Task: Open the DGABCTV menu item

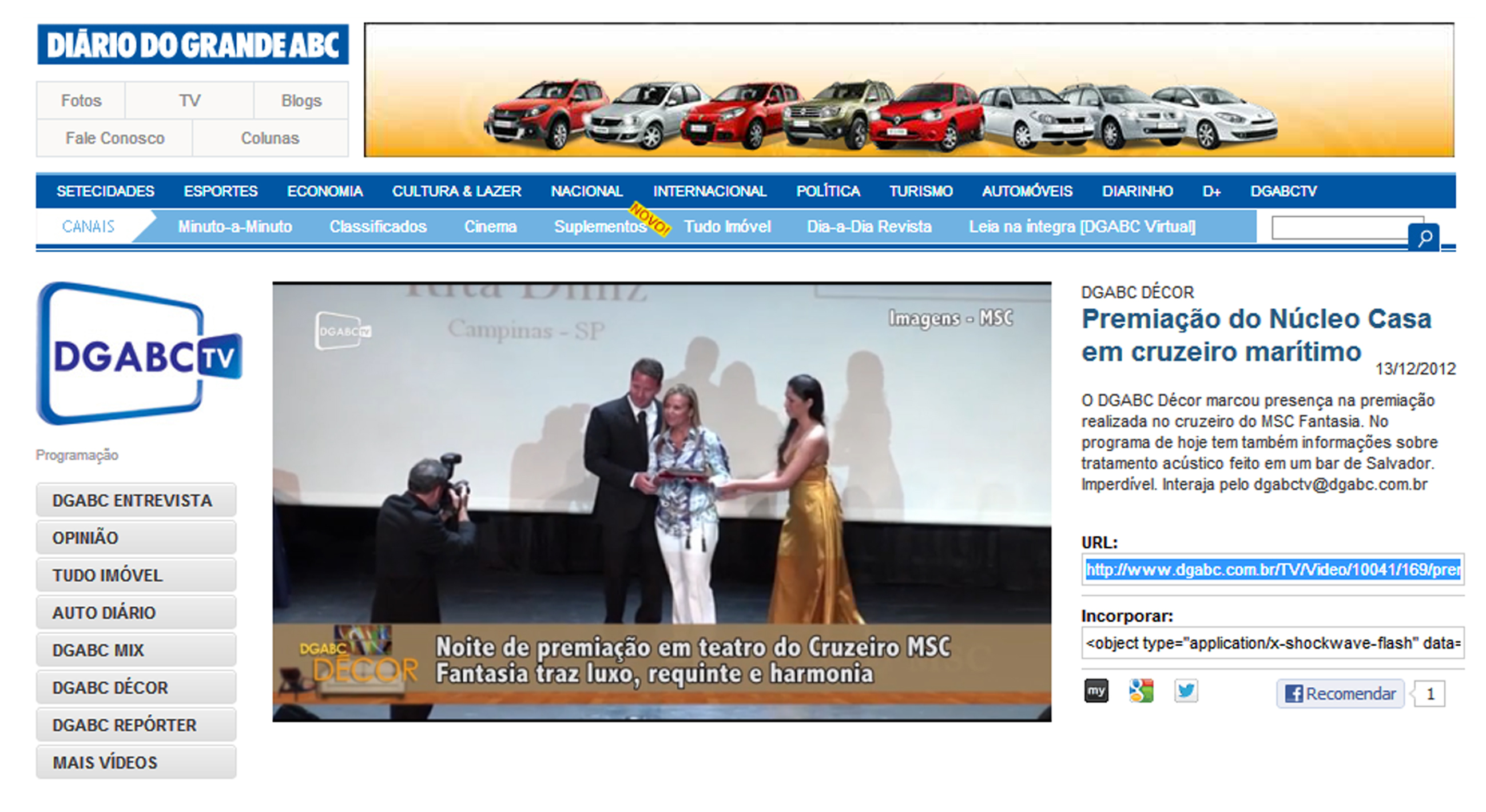Action: [x=1284, y=191]
